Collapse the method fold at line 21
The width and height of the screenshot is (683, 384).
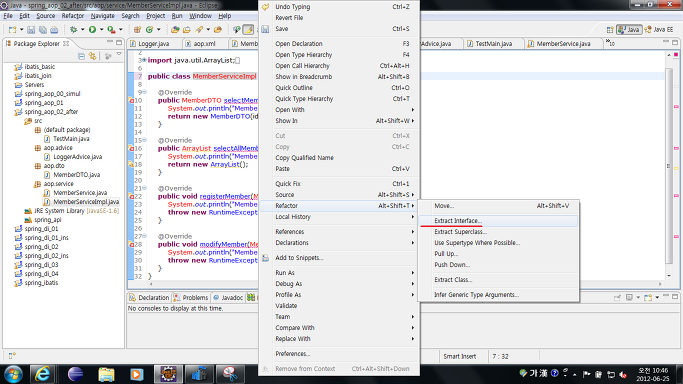pyautogui.click(x=144, y=188)
